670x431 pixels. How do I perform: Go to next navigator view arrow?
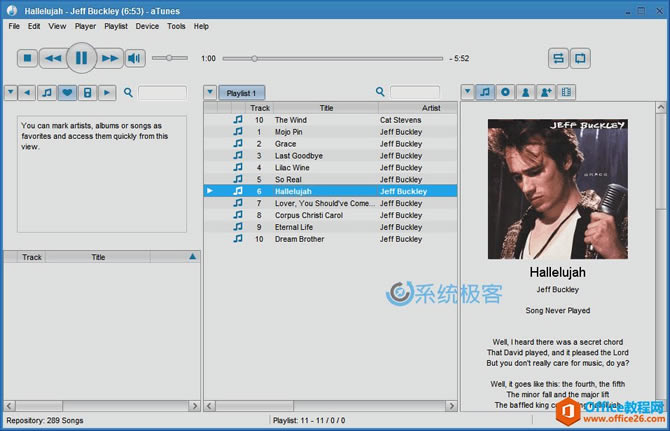[107, 92]
